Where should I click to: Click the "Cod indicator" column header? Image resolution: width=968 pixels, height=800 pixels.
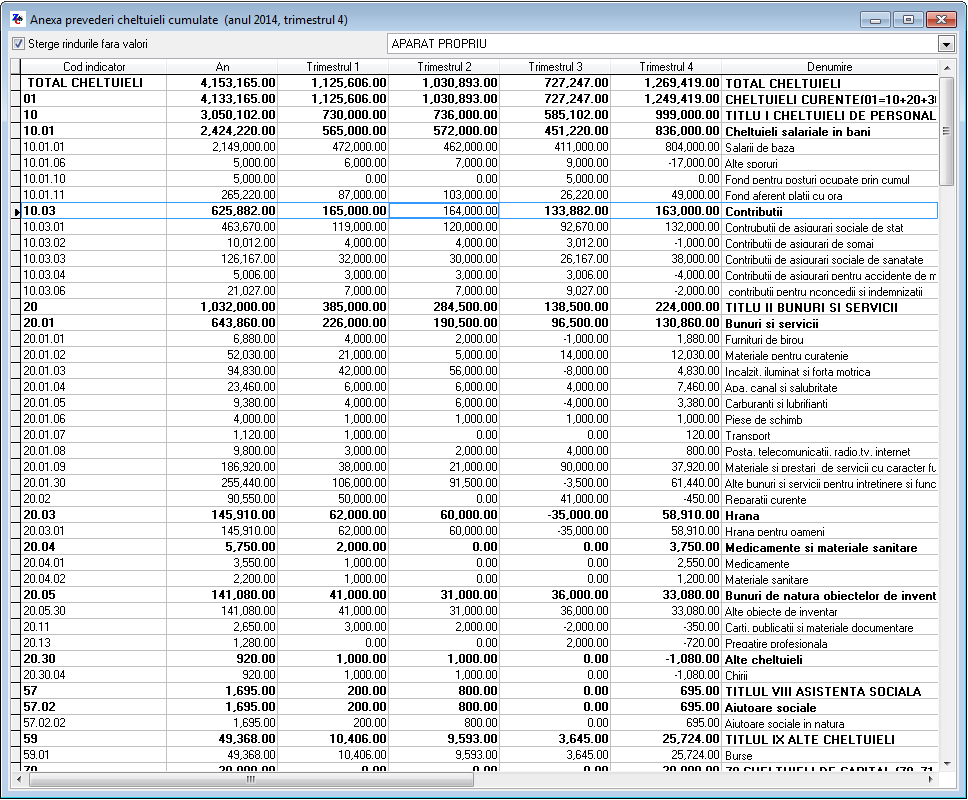point(94,67)
